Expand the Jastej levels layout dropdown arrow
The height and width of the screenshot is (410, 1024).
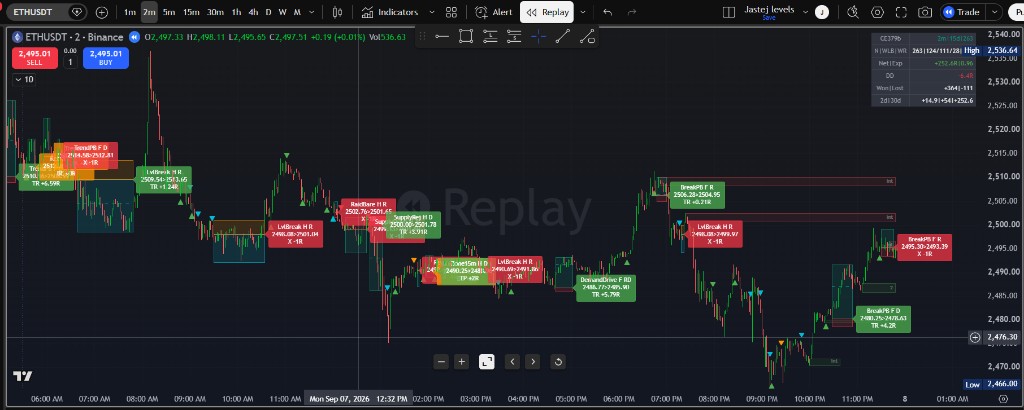coord(805,12)
